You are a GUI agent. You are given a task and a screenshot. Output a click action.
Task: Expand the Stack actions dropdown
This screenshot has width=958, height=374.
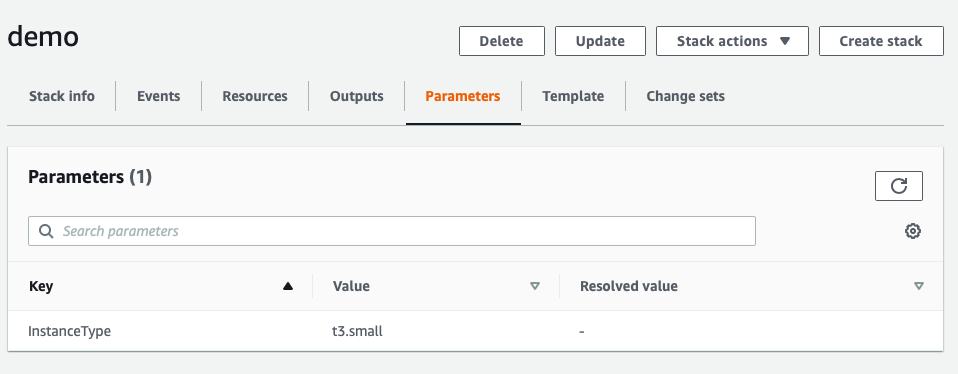click(733, 41)
